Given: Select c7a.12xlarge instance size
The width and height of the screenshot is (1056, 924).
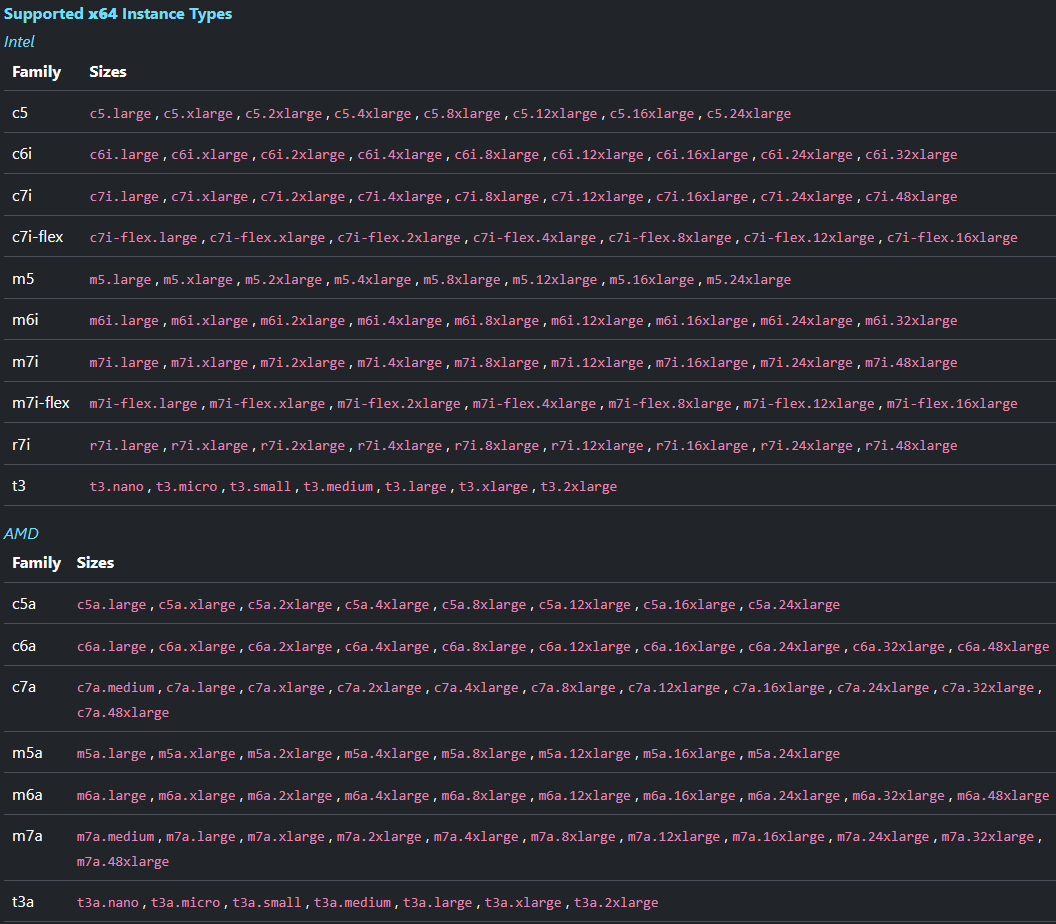Looking at the screenshot, I should pyautogui.click(x=674, y=688).
